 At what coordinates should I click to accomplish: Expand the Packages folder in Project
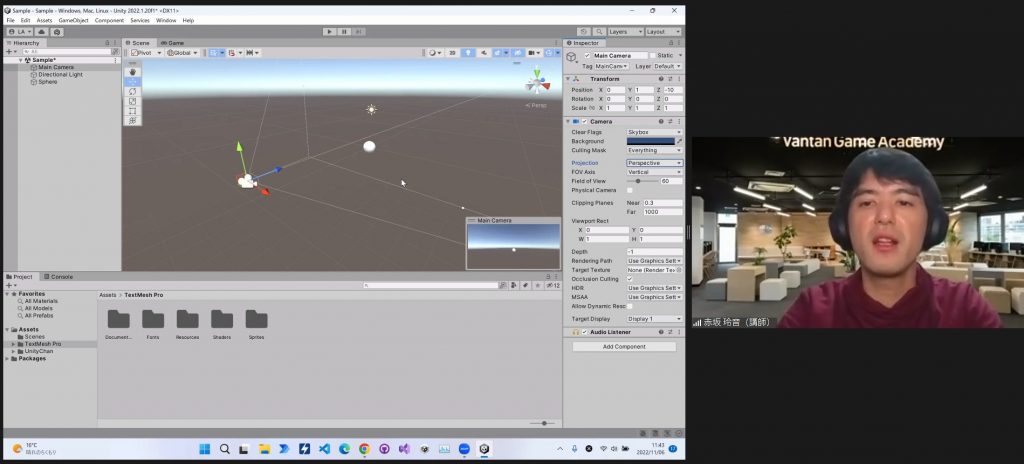pos(7,358)
